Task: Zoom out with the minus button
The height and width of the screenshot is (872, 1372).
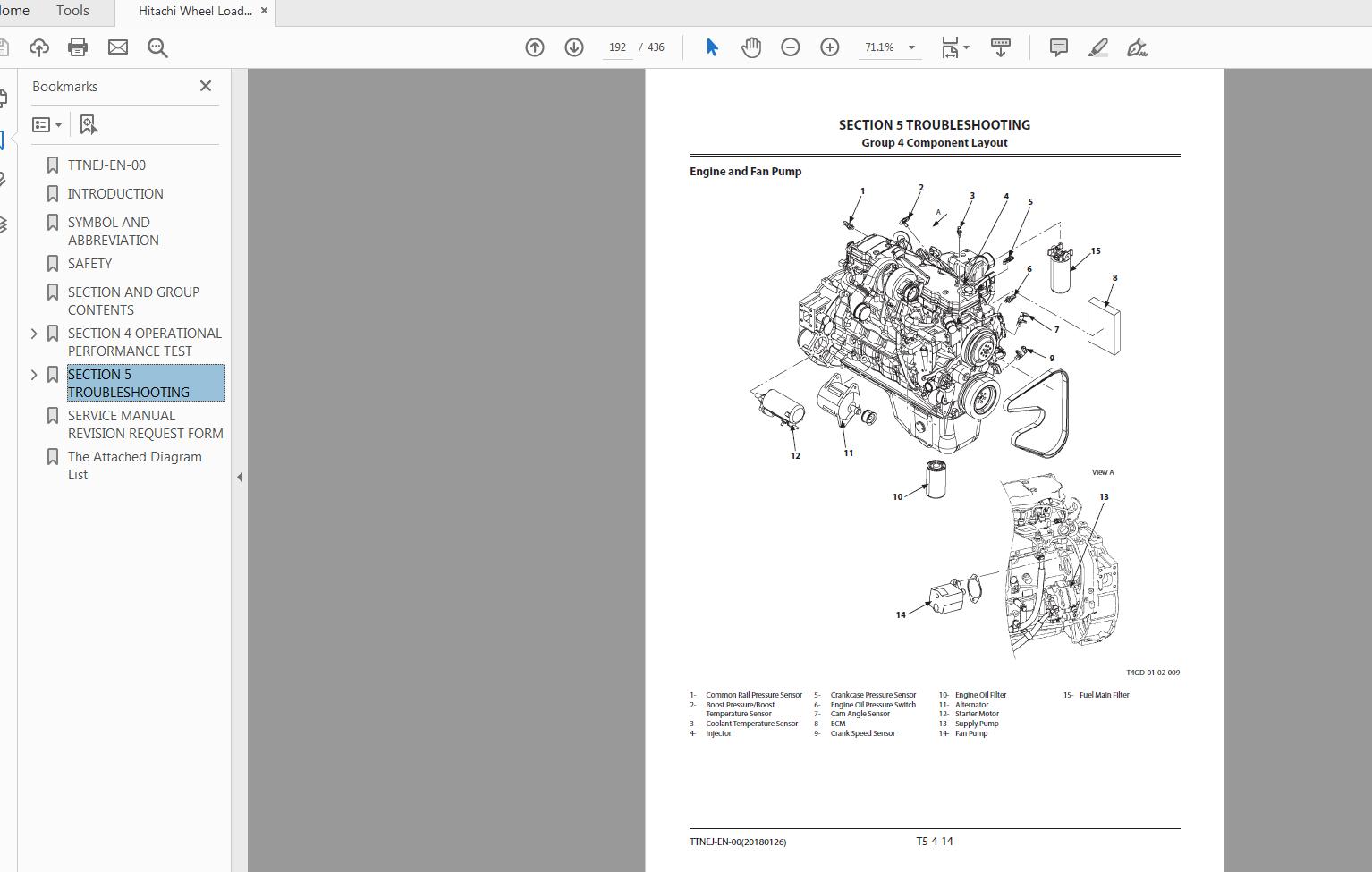Action: [791, 47]
